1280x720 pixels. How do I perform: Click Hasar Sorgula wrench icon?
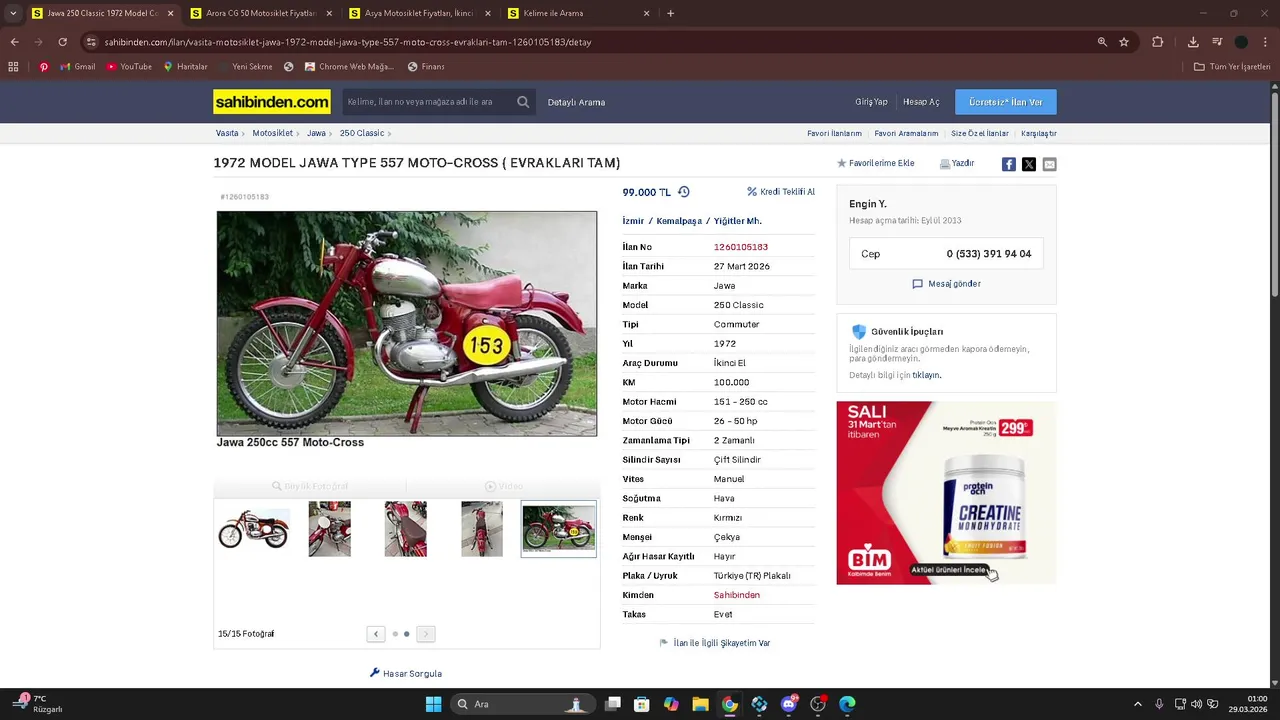point(375,673)
